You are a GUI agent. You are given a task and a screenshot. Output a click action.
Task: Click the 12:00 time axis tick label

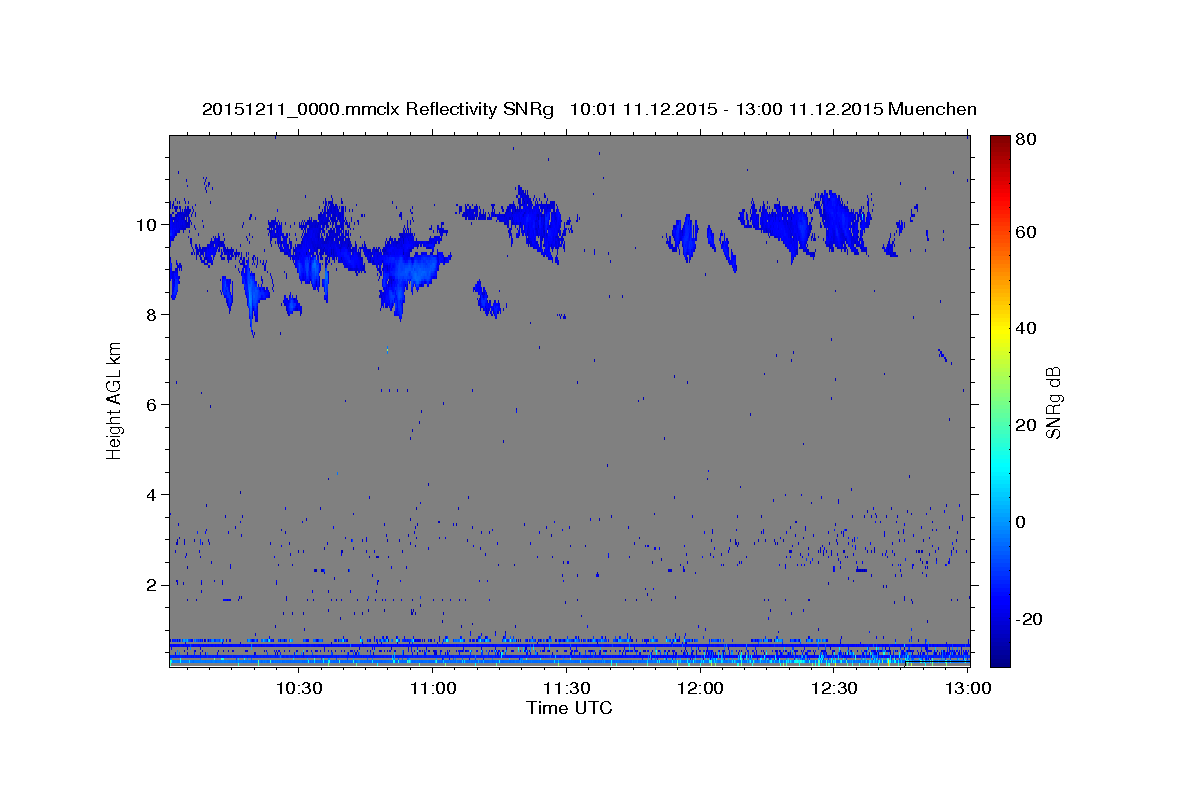[x=701, y=688]
